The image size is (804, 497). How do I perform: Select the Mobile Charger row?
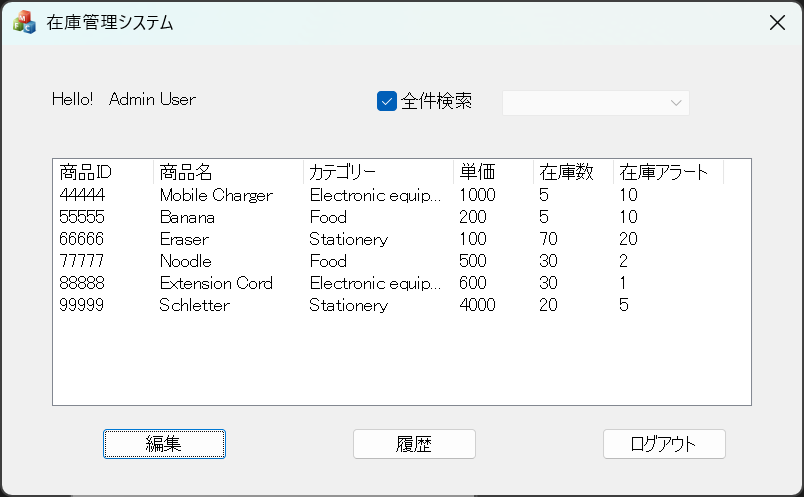(216, 195)
